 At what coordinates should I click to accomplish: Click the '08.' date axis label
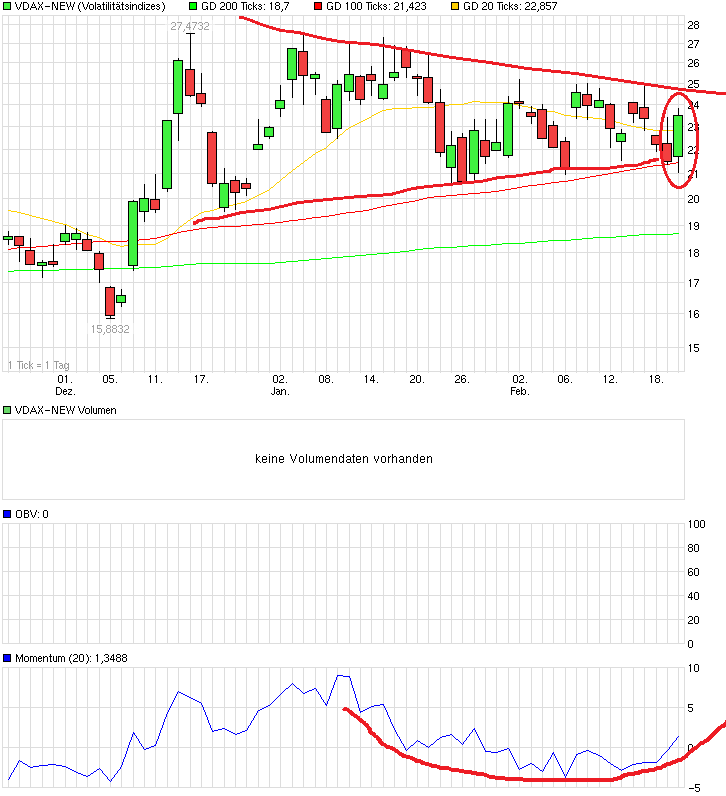[325, 379]
